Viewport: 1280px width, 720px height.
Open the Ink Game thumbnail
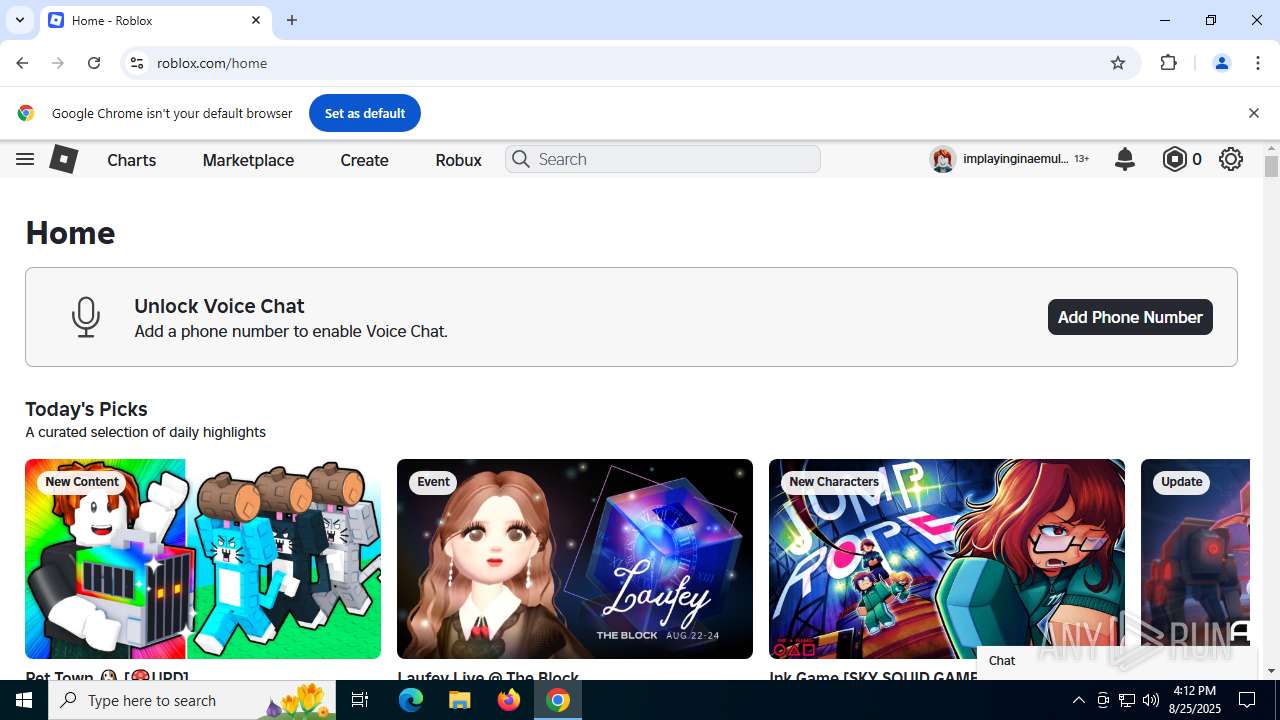(x=947, y=559)
